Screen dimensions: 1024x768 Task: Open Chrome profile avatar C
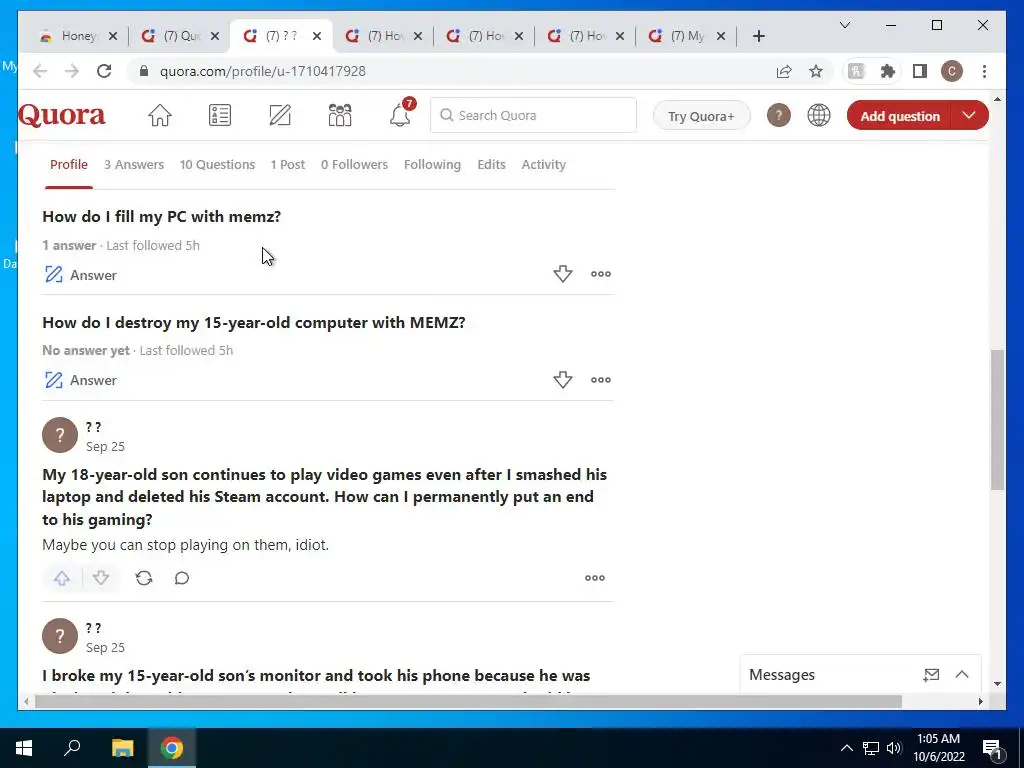(x=952, y=71)
